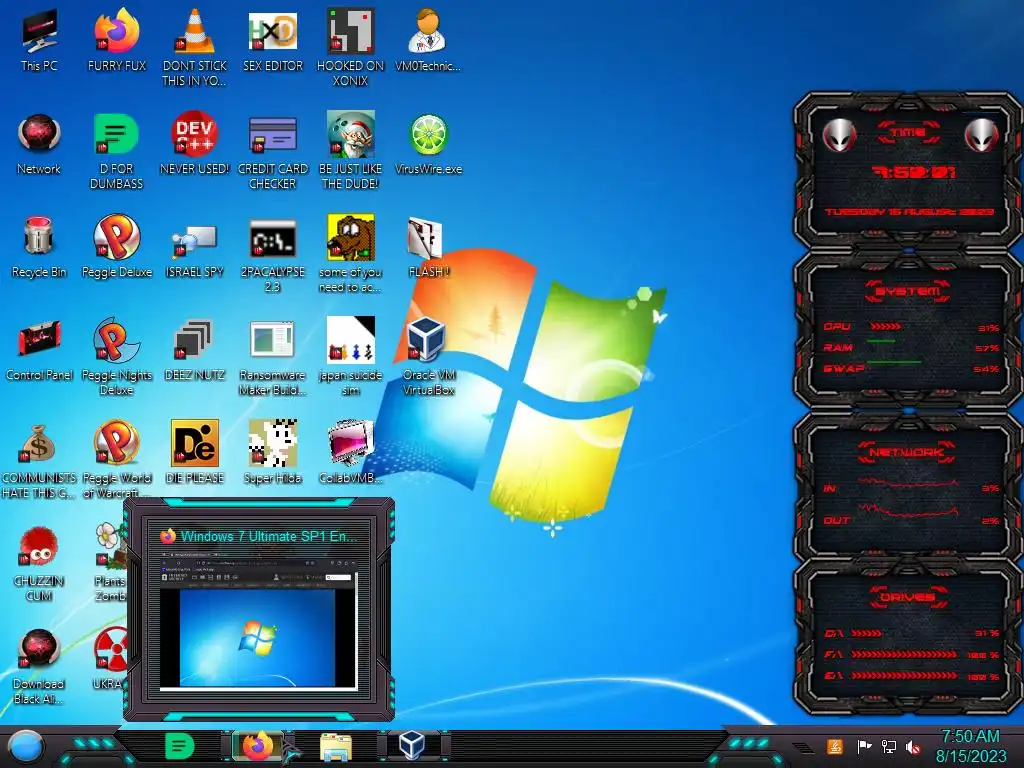Click the orange Java tray icon

(835, 746)
